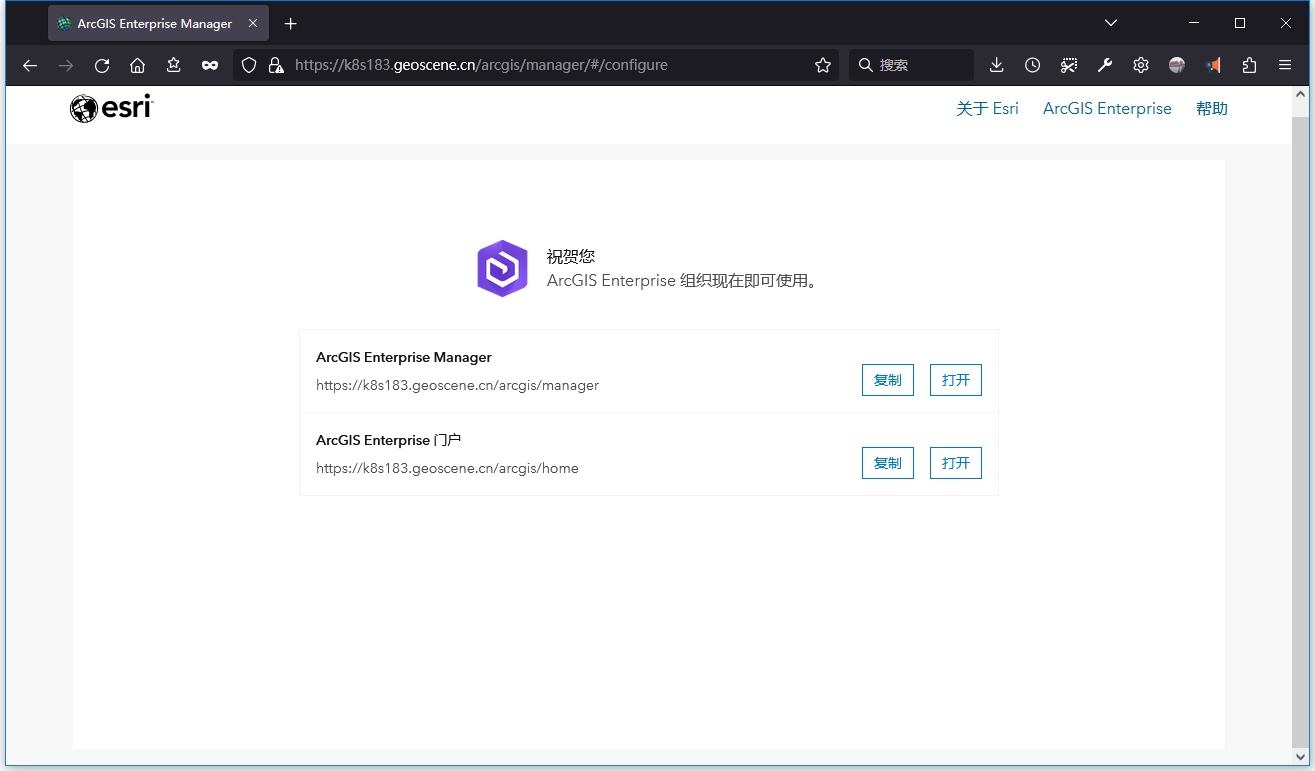This screenshot has height=771, width=1315.
Task: Open the browser hamburger menu
Action: (1285, 65)
